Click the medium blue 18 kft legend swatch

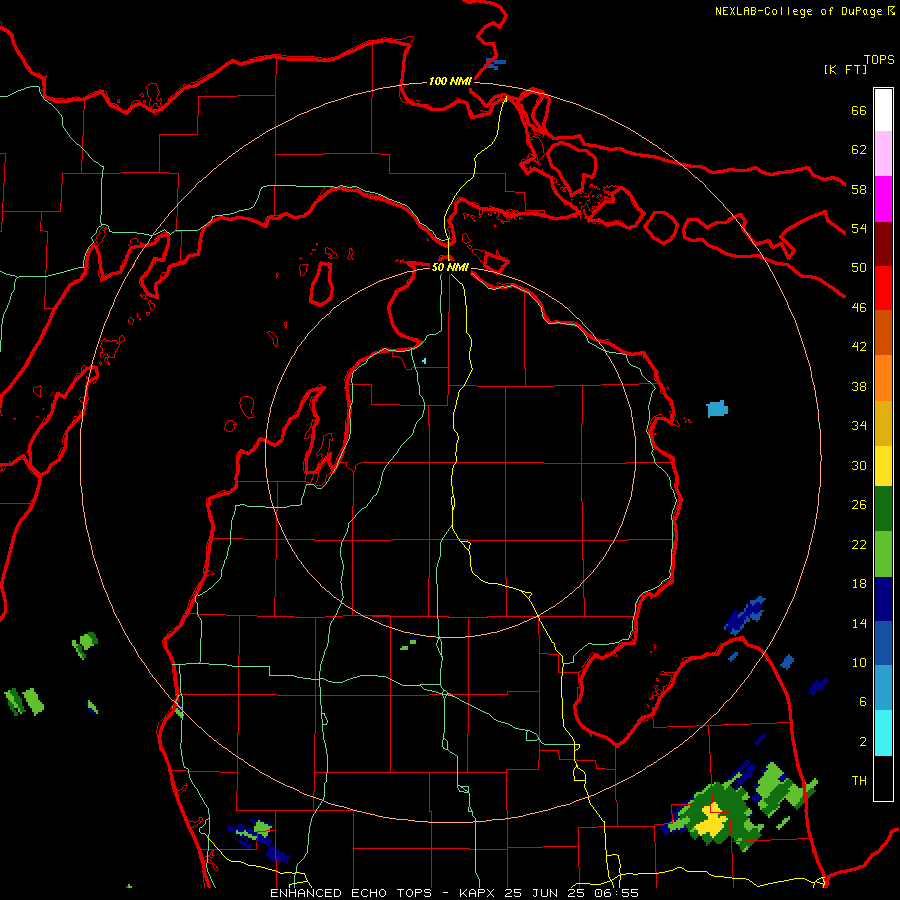tap(883, 643)
